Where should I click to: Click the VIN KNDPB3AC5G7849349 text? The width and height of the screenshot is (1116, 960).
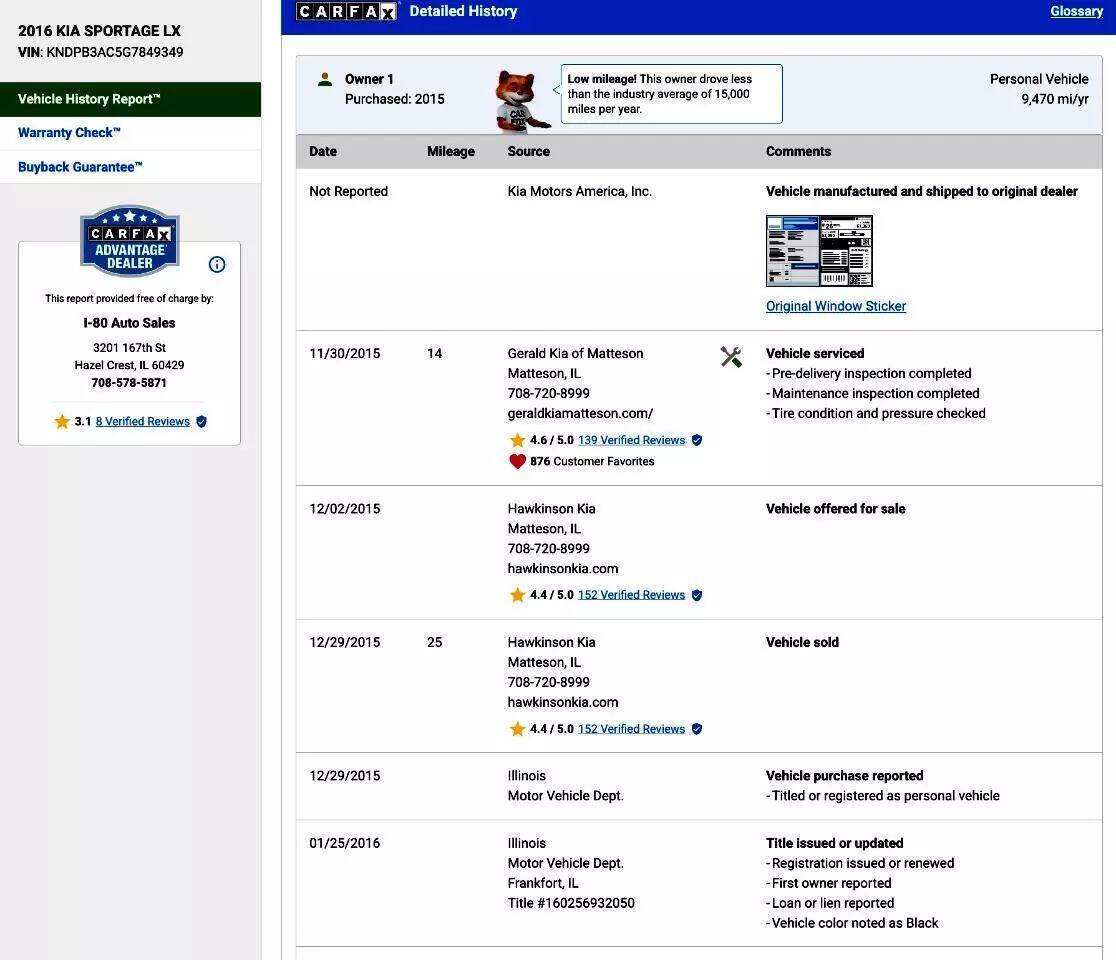[x=100, y=52]
